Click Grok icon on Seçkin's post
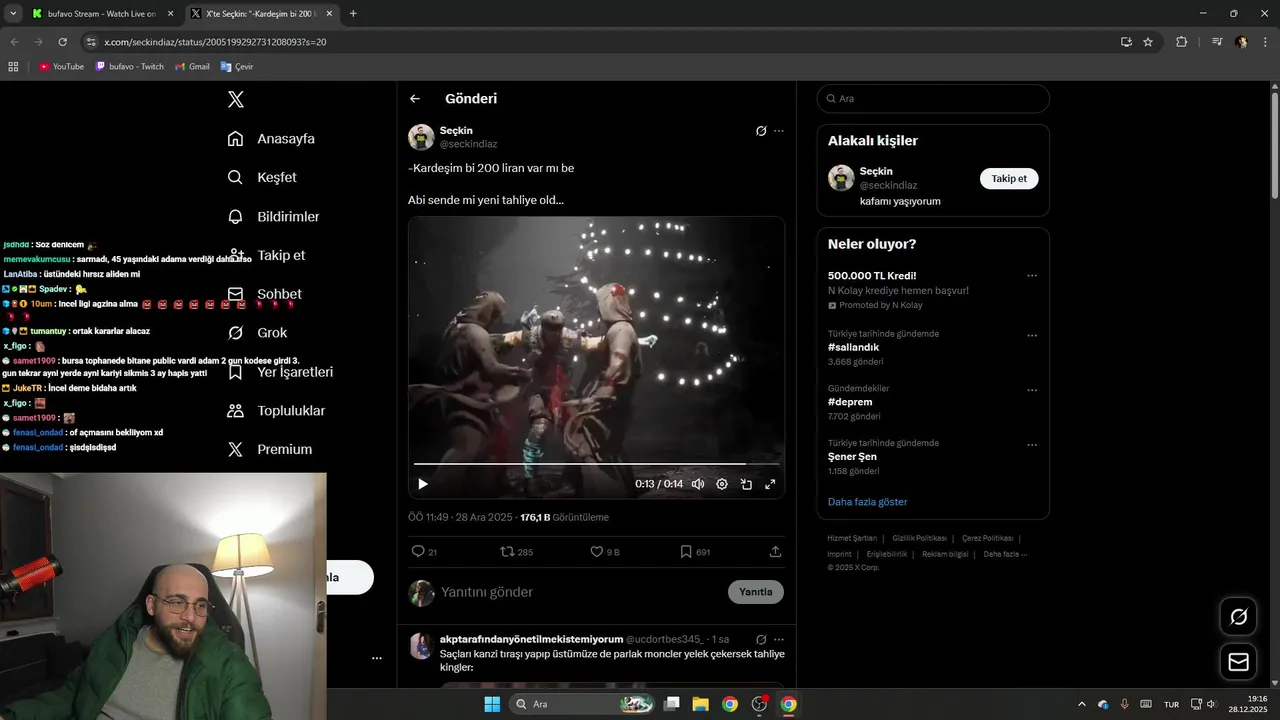Viewport: 1280px width, 720px height. click(x=761, y=131)
